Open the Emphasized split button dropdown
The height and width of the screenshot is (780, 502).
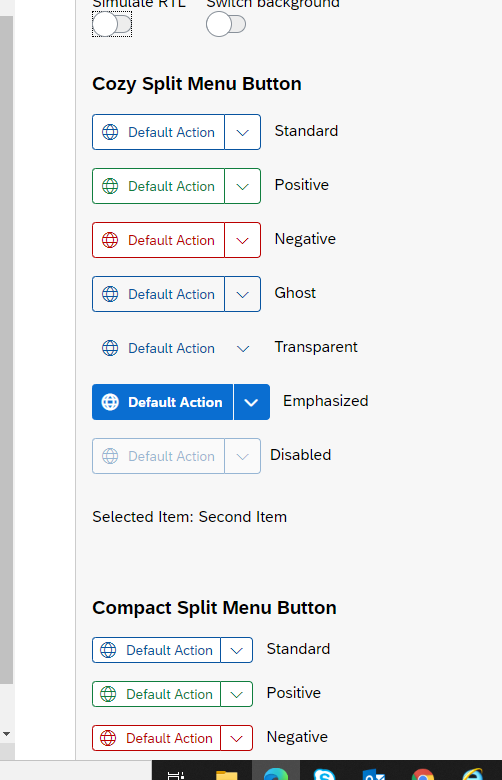tap(251, 402)
